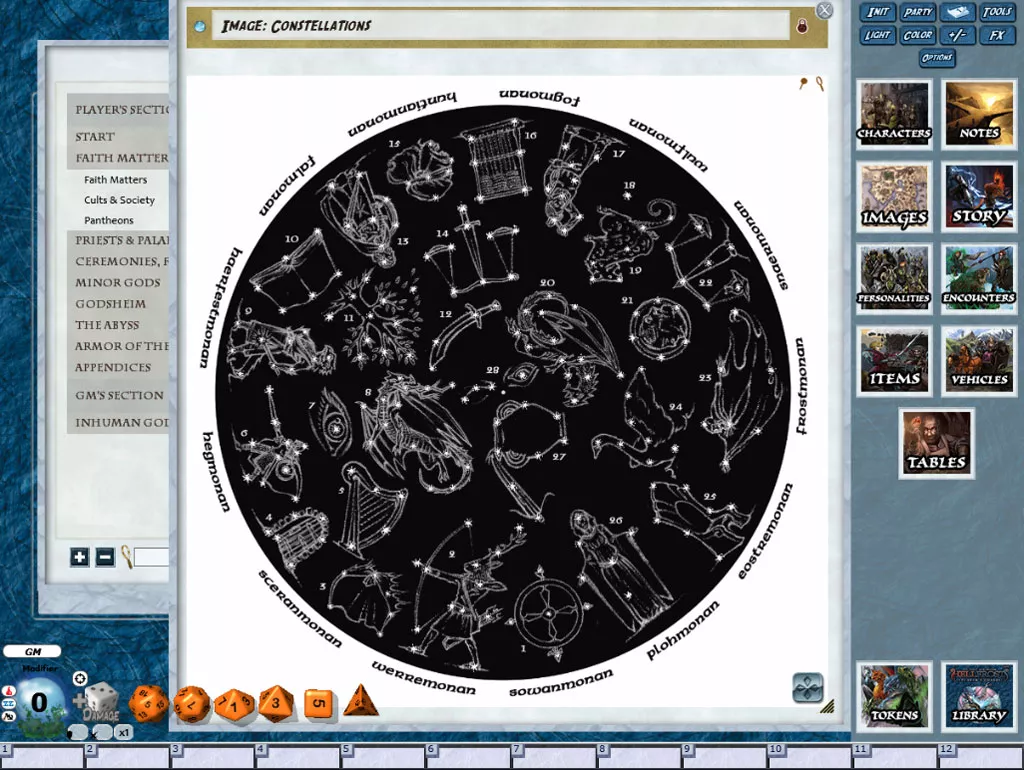
Task: Click the blue ZZ modifier icon
Action: coord(8,703)
